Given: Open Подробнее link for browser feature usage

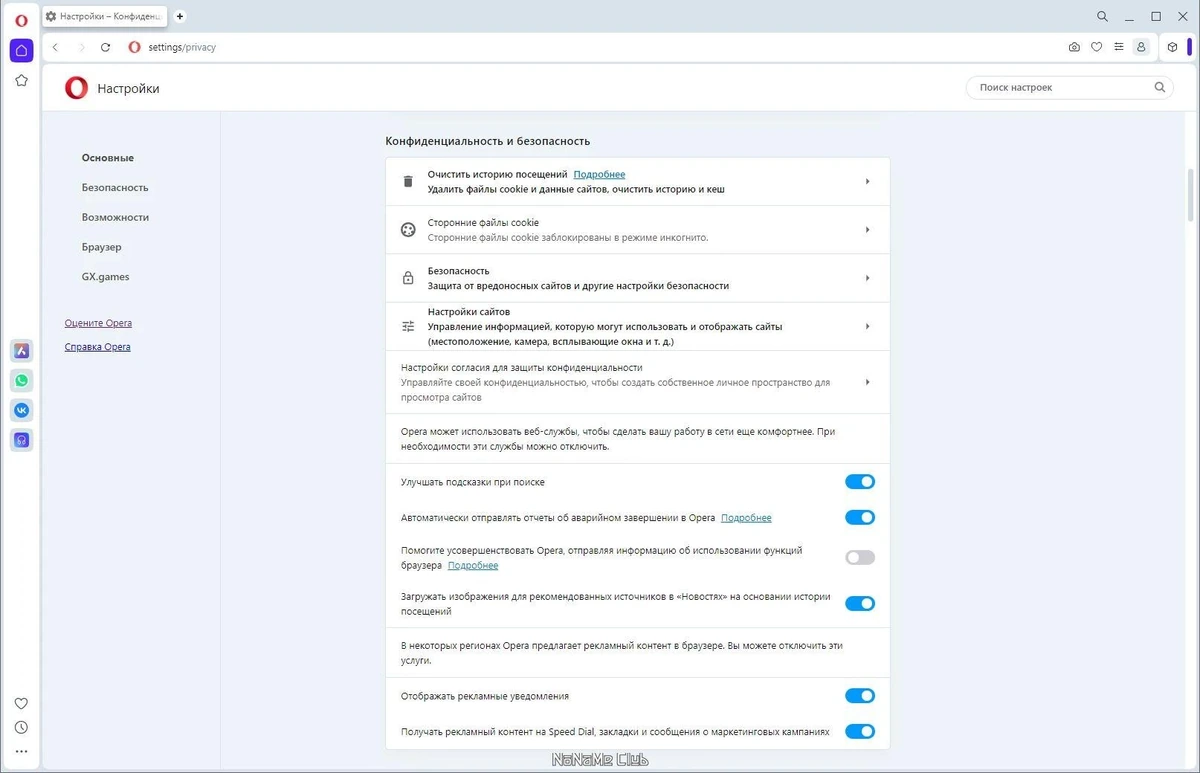Looking at the screenshot, I should coord(473,566).
